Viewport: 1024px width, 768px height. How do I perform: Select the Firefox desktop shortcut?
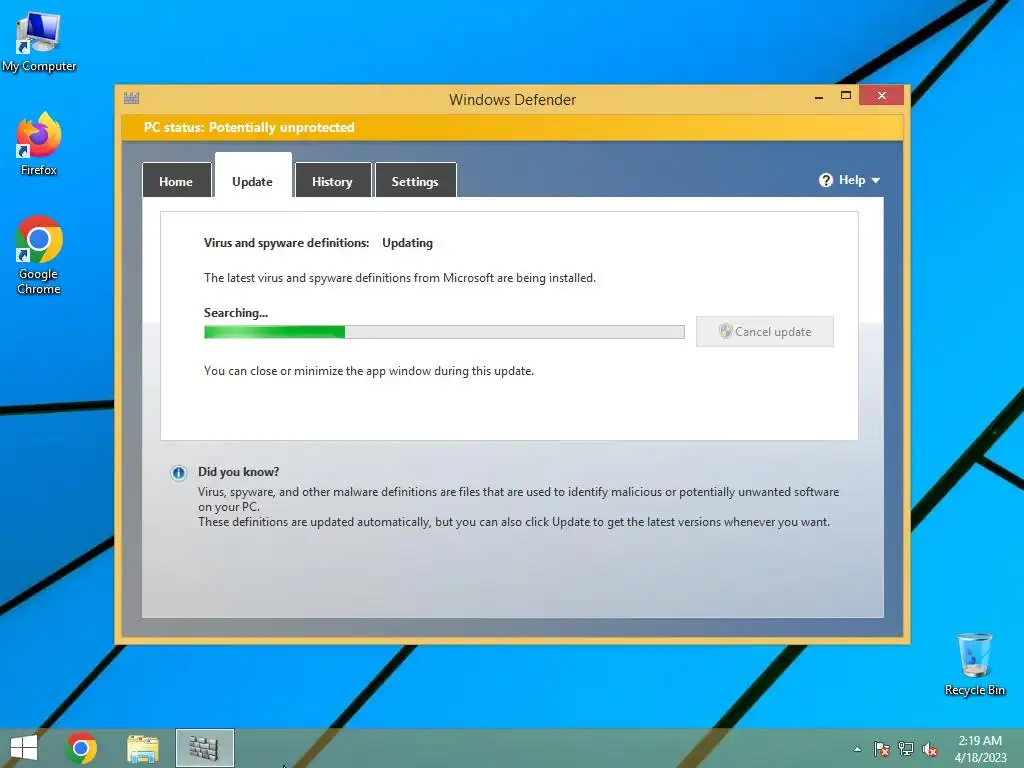(x=39, y=144)
